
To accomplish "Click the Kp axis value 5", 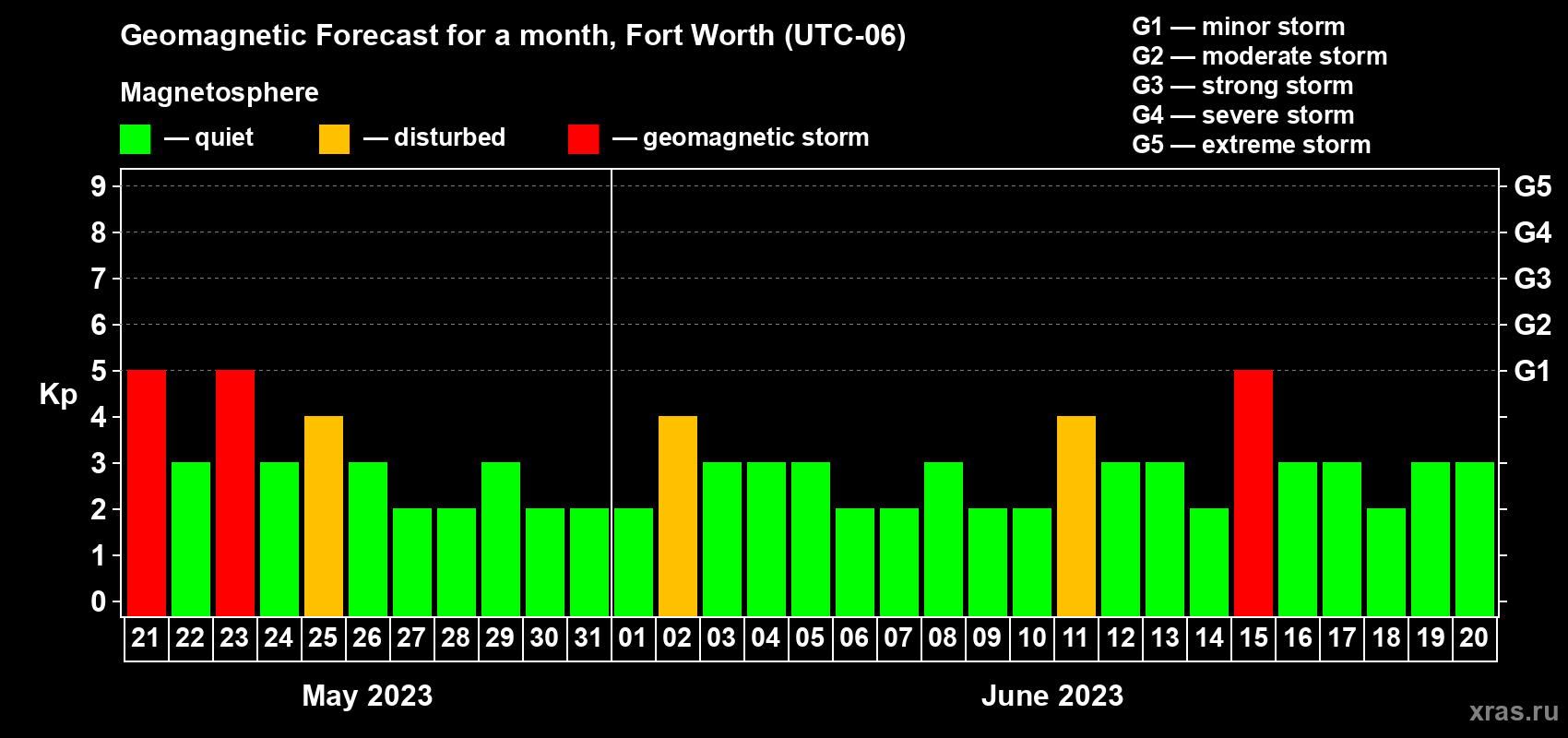I will 99,371.
